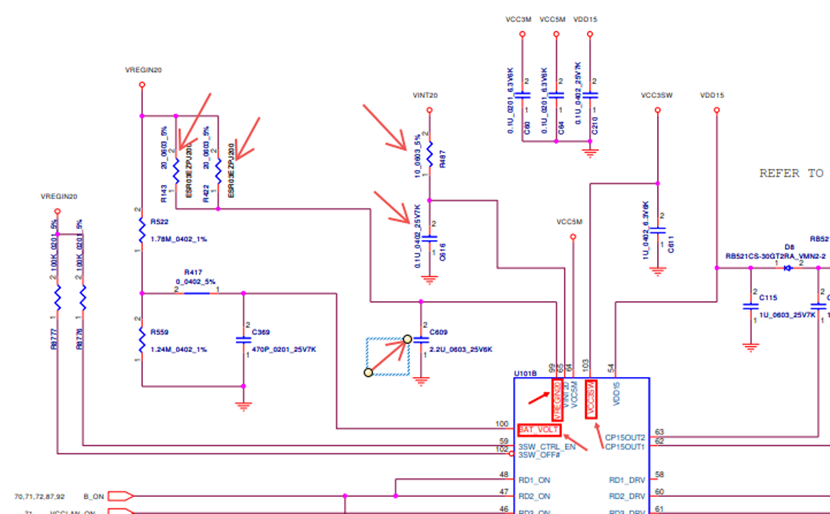
Task: Select capacitor C611 below VCC3SW
Action: [x=657, y=240]
